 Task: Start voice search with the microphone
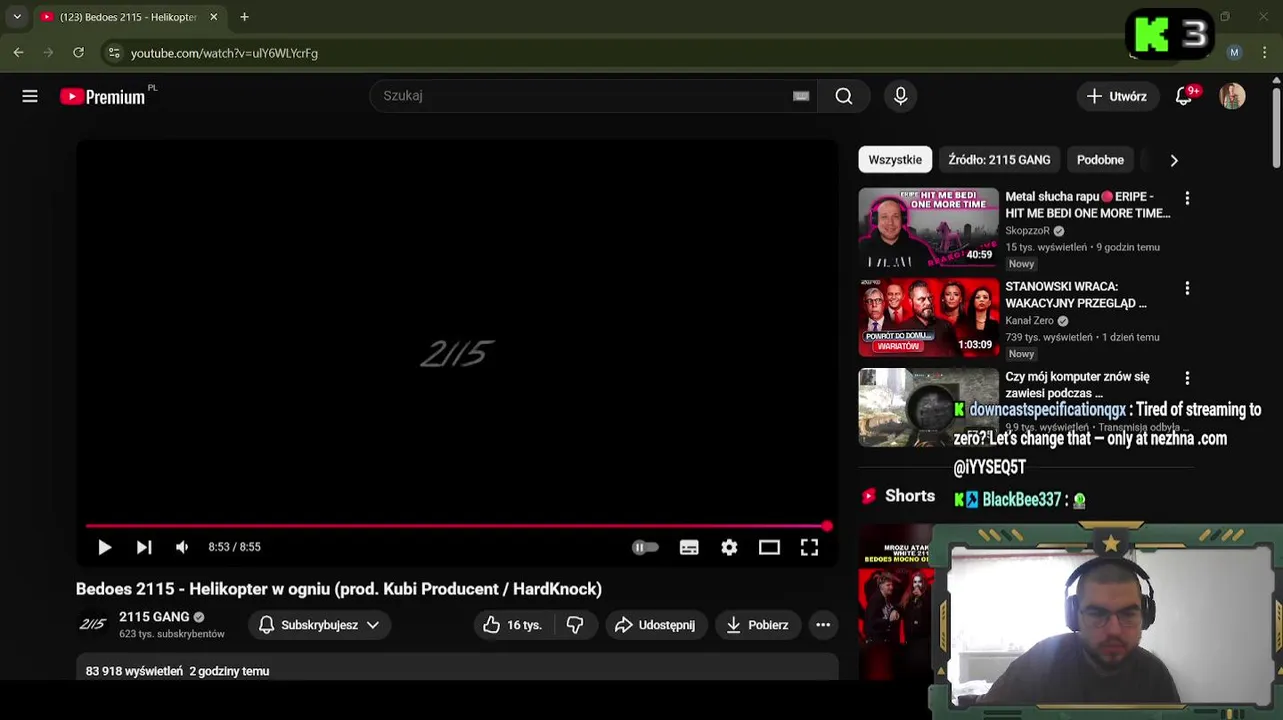901,96
